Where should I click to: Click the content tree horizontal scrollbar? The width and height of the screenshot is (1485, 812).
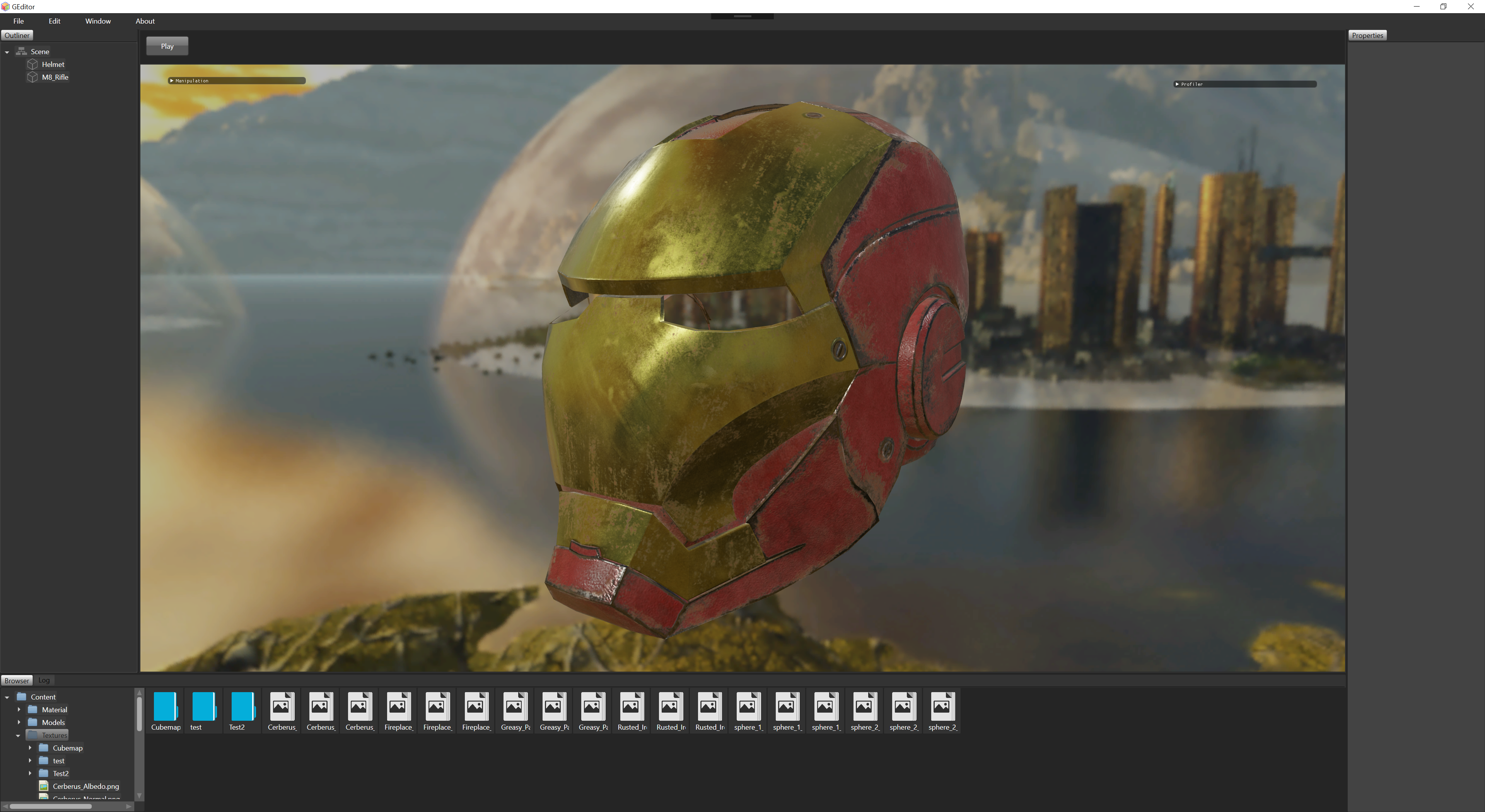click(x=51, y=806)
